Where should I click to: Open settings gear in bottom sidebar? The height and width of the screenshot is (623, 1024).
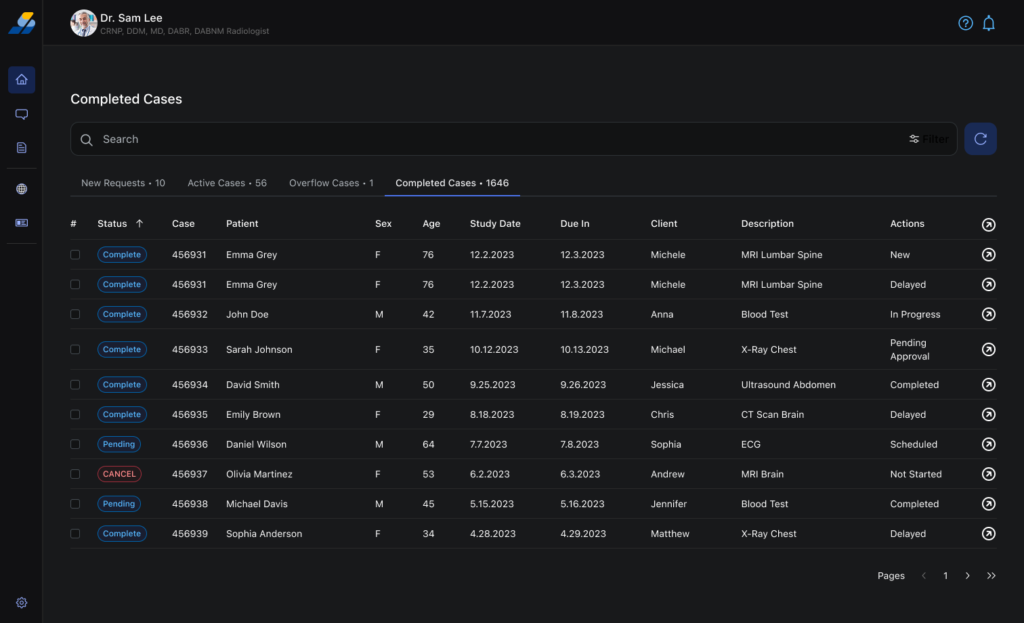click(22, 603)
